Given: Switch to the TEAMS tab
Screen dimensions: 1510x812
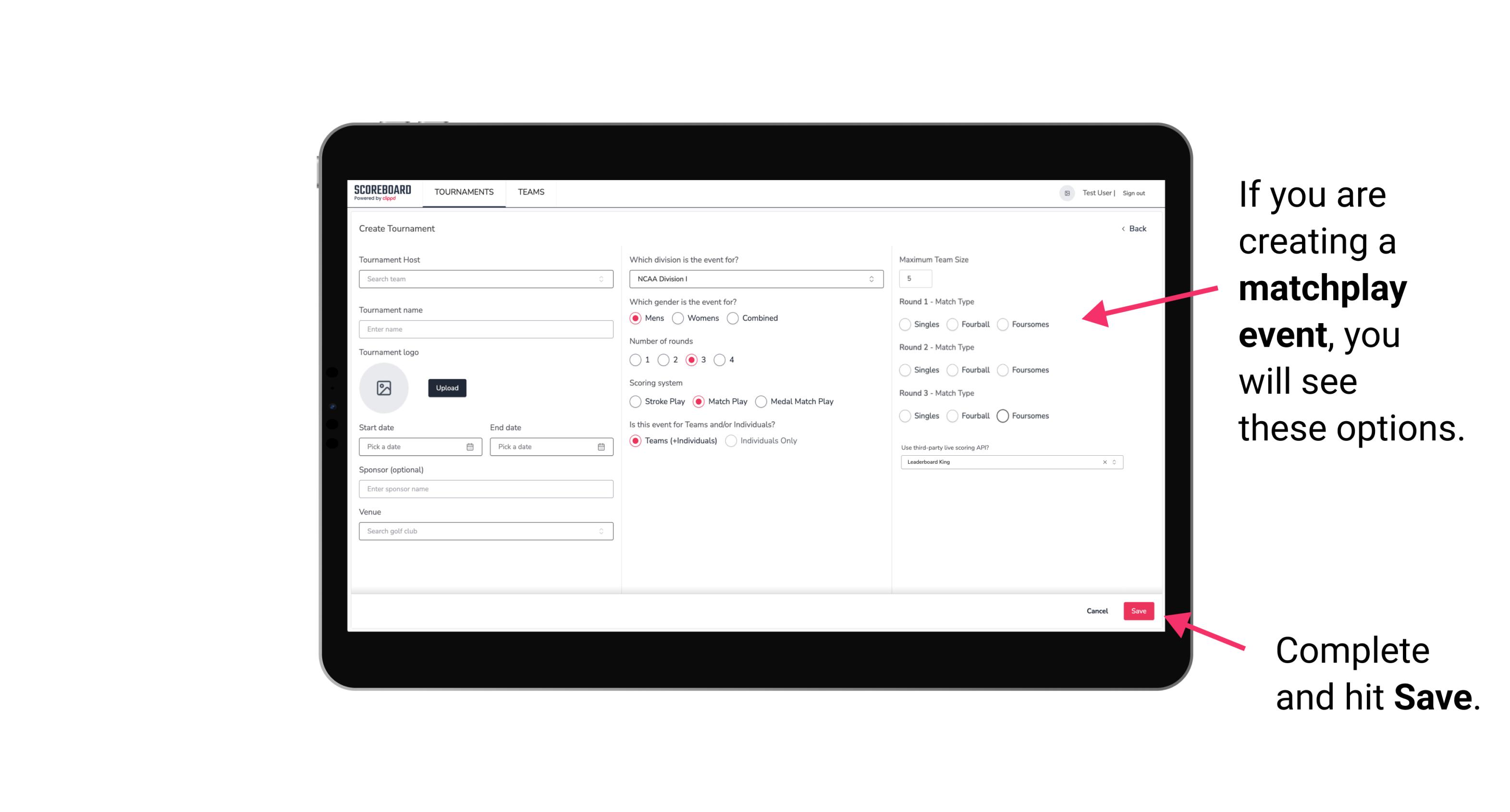Looking at the screenshot, I should (531, 192).
